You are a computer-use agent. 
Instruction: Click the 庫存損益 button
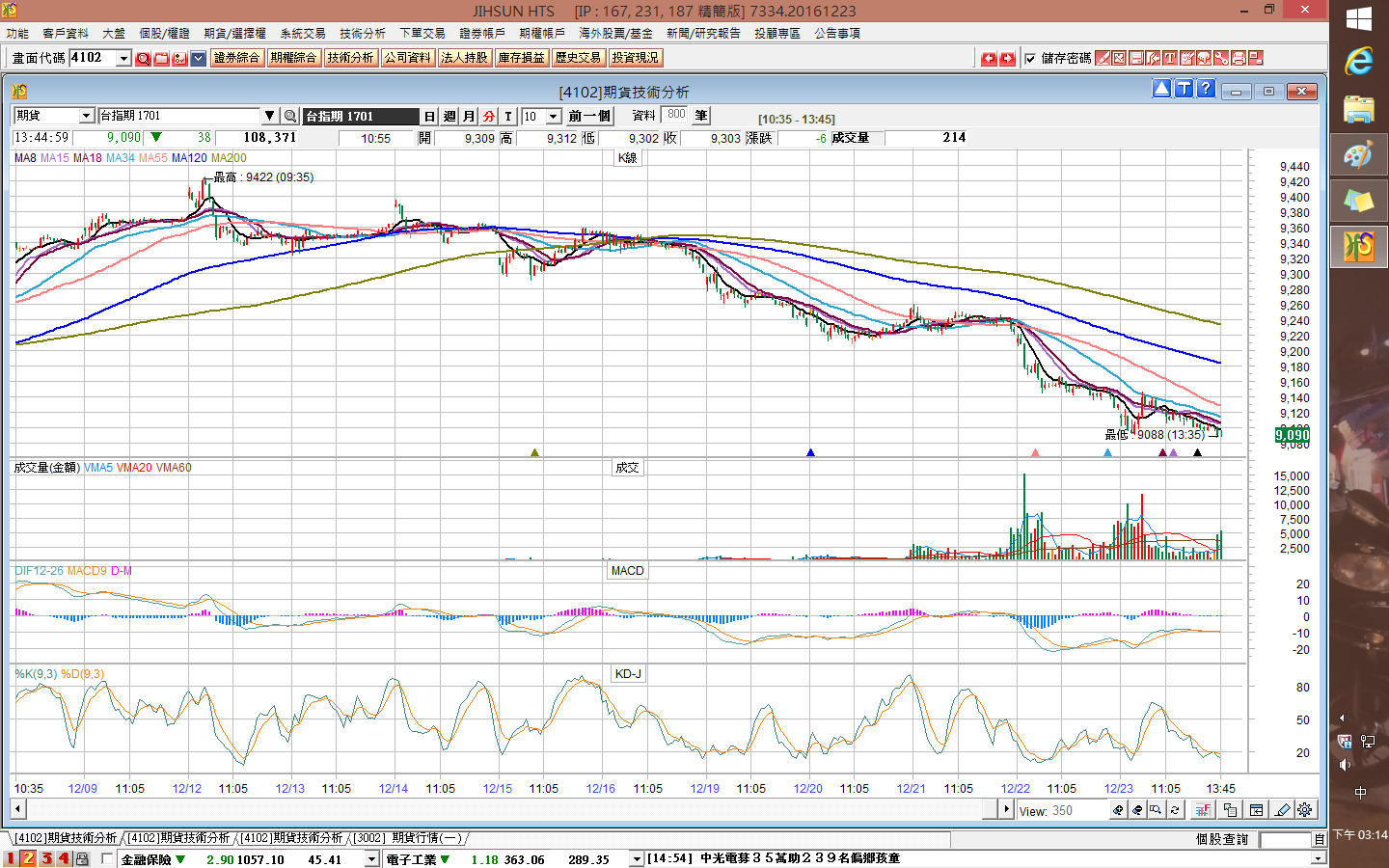pos(522,58)
